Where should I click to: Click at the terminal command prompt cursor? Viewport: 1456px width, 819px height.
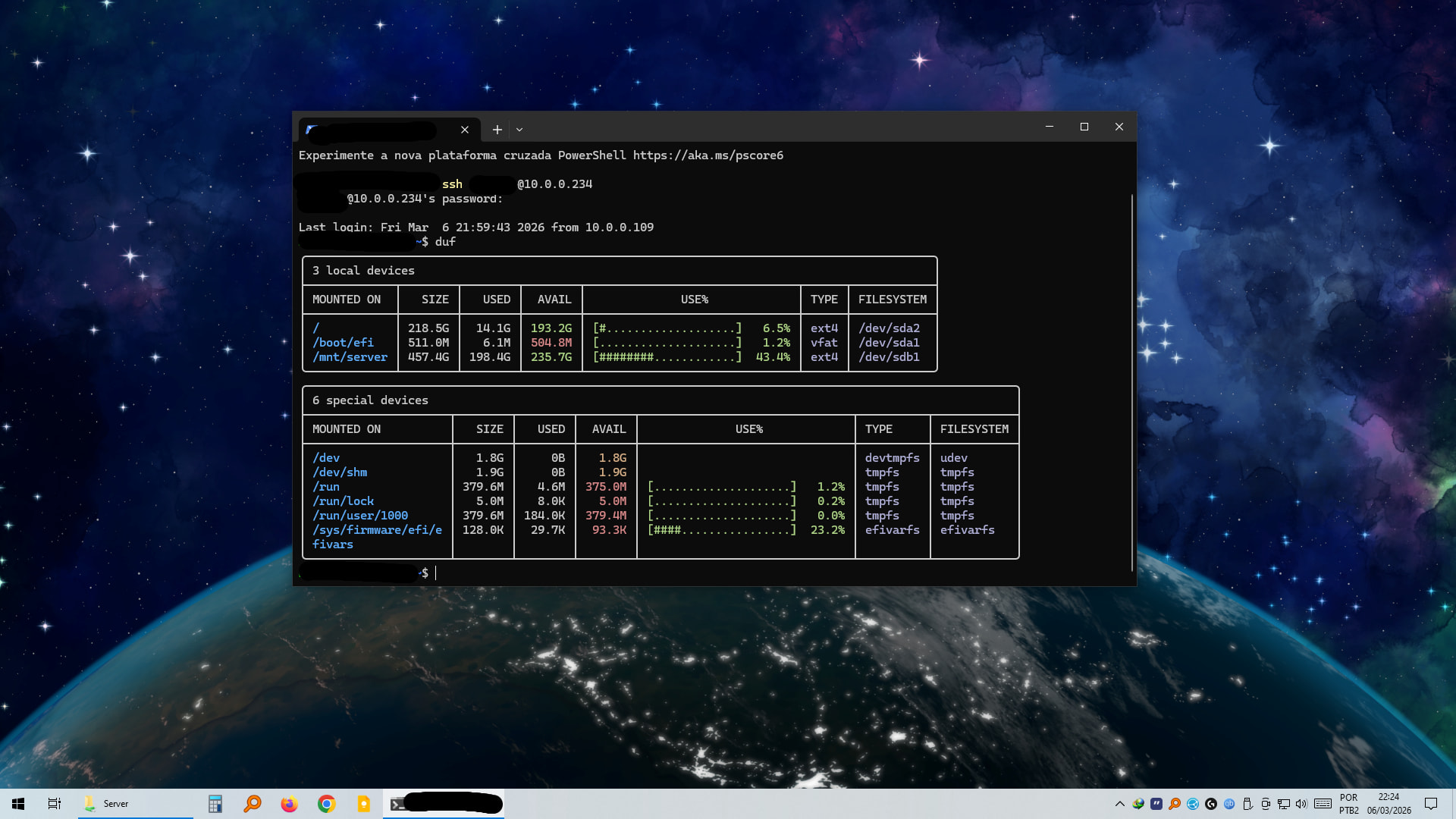click(x=436, y=573)
